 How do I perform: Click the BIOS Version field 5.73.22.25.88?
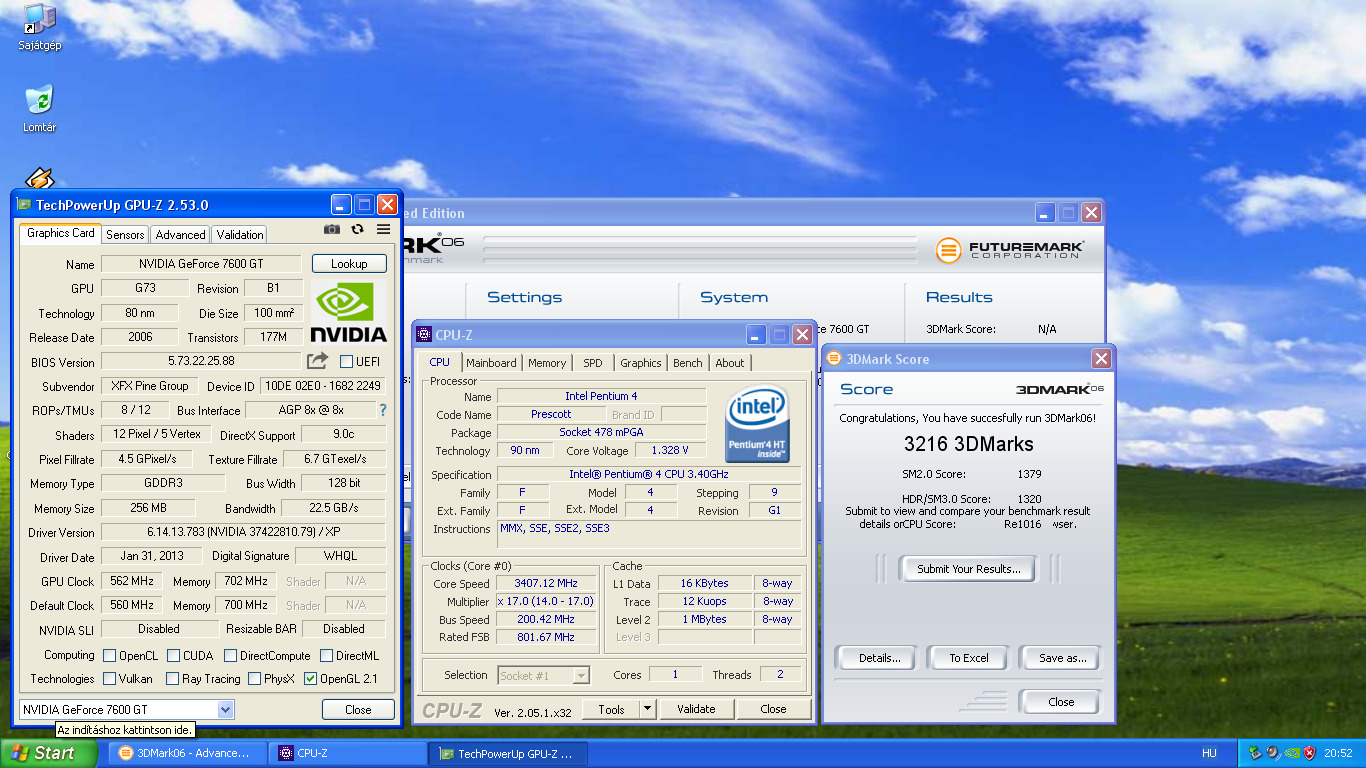(202, 361)
